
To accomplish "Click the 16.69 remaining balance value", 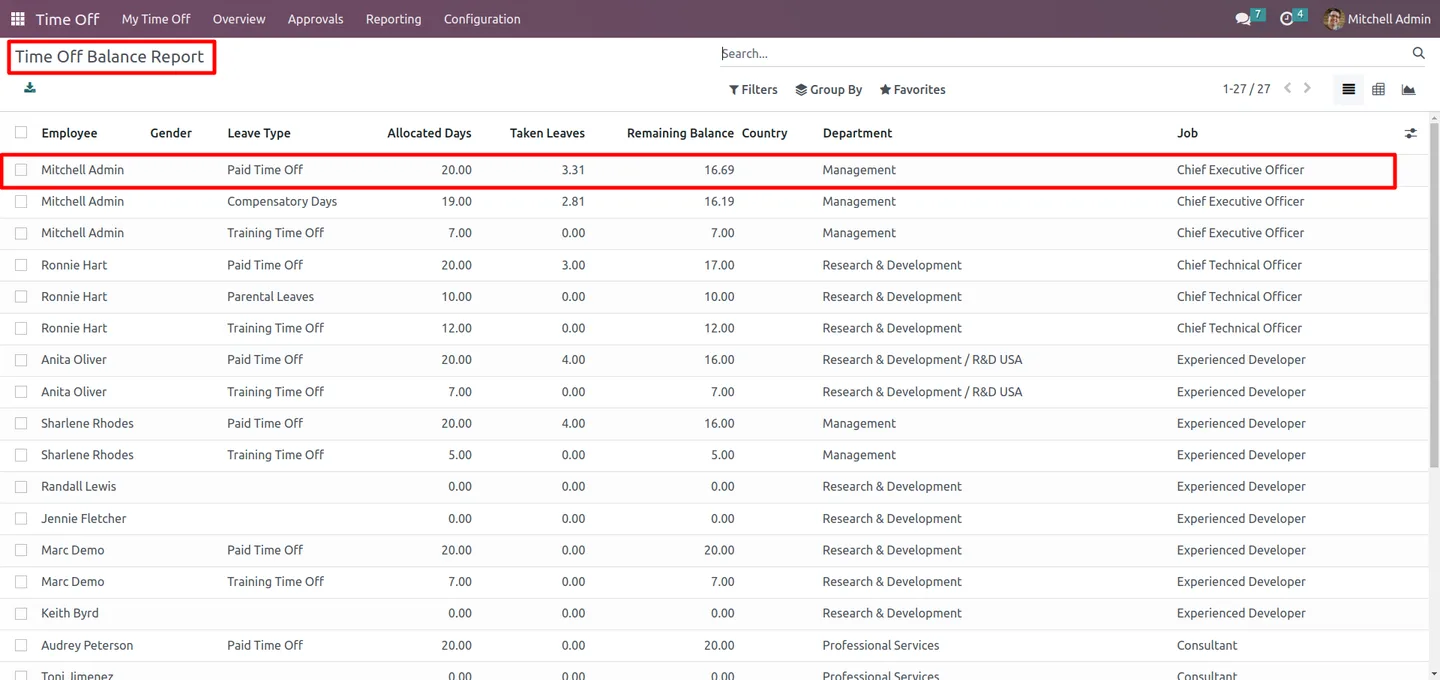I will (719, 170).
